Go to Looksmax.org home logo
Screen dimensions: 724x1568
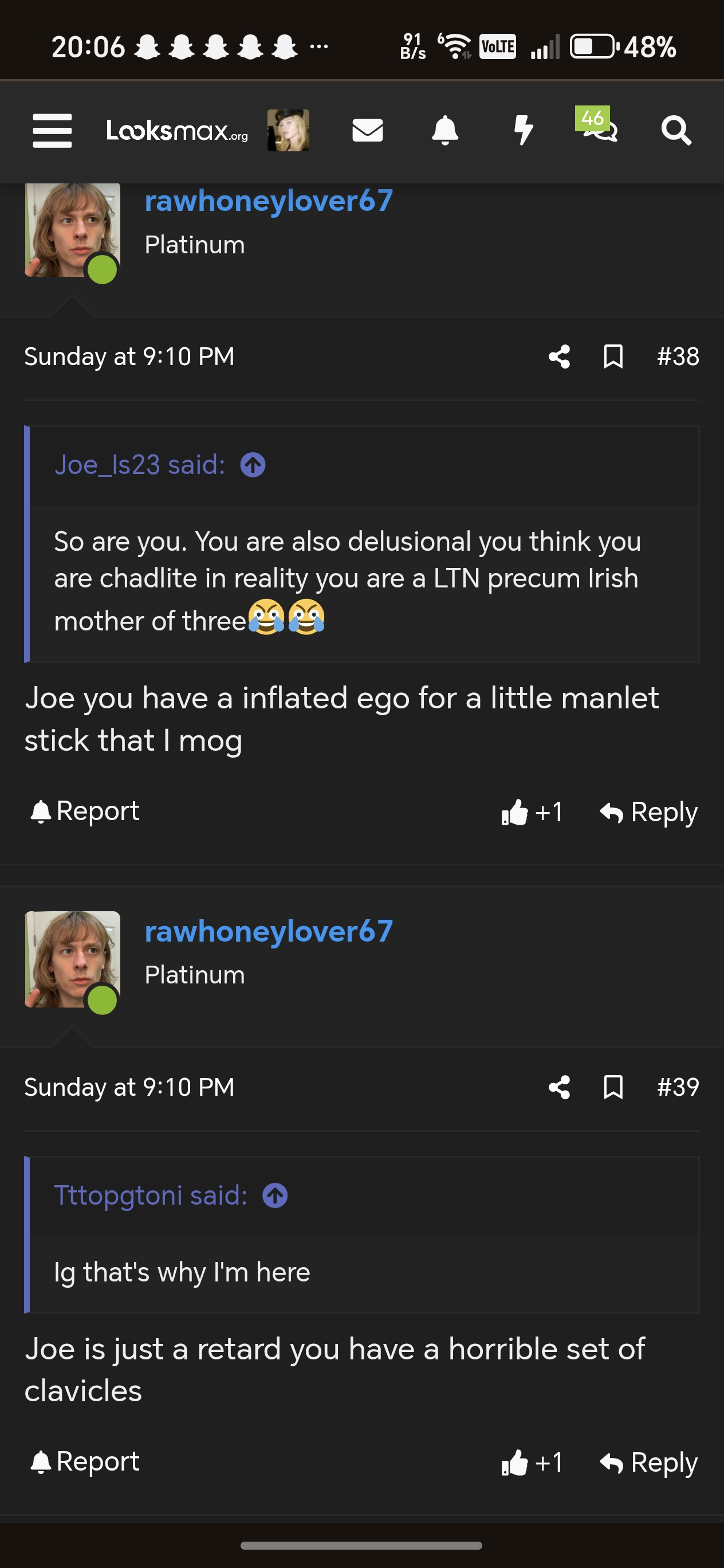point(177,130)
